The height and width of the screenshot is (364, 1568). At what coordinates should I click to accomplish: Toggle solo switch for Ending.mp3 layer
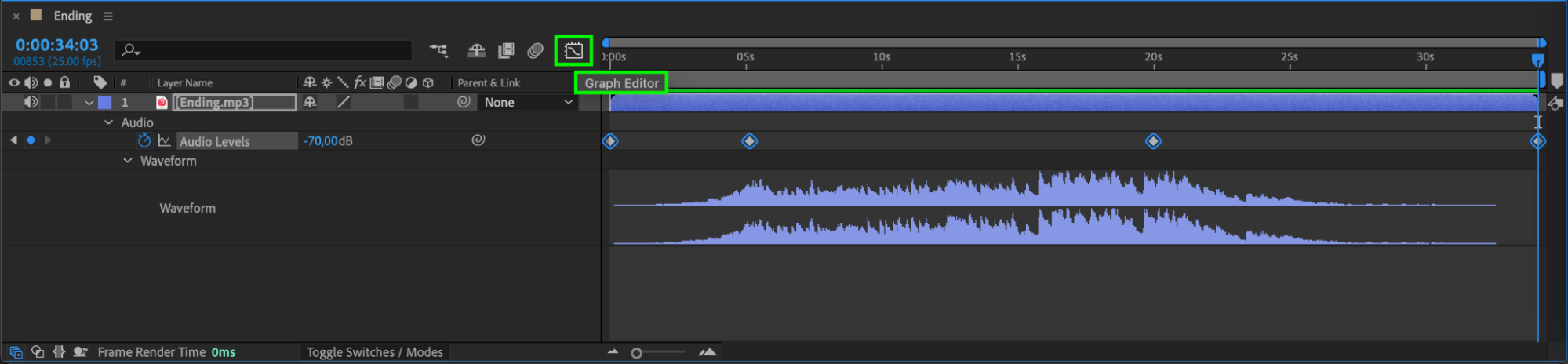pos(48,102)
